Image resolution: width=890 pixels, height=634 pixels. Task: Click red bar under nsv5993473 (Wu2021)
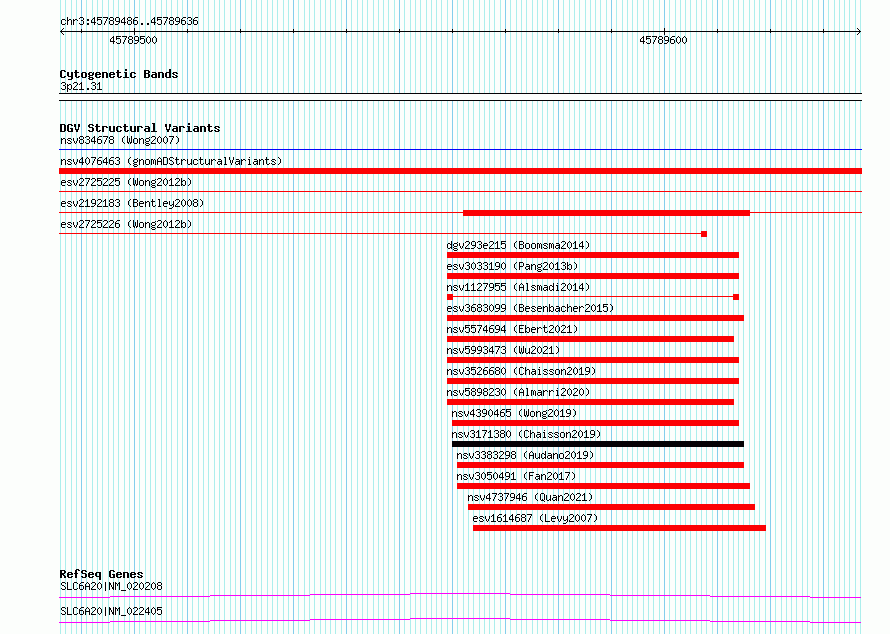593,360
